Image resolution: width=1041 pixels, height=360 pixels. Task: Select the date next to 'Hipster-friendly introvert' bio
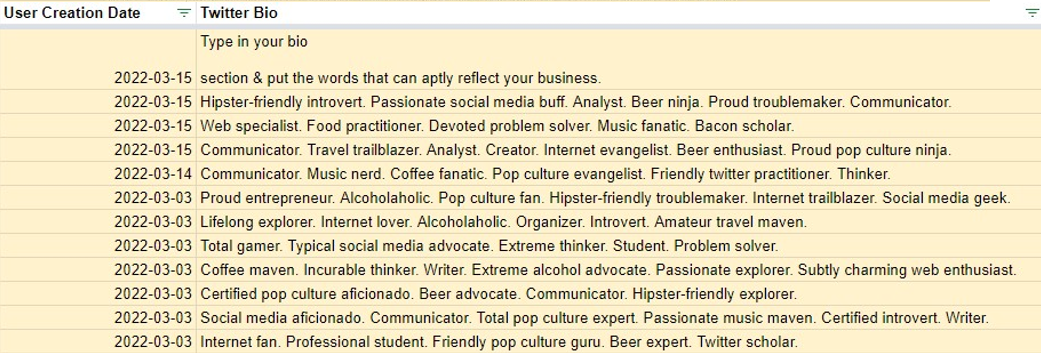tap(98, 102)
